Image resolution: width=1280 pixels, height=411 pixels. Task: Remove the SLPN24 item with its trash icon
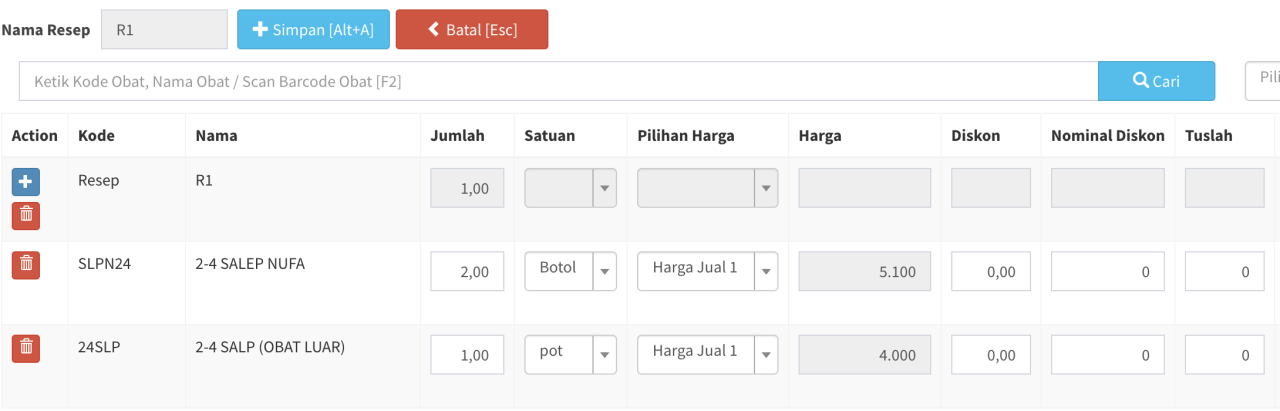(x=26, y=265)
